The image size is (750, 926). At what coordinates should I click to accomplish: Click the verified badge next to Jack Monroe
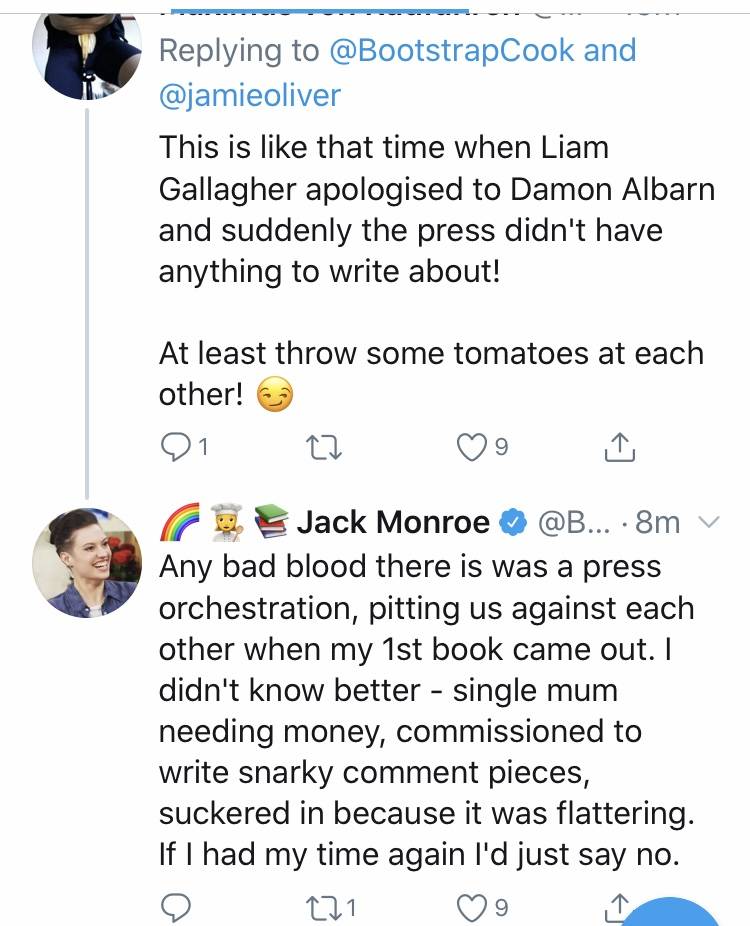pyautogui.click(x=514, y=522)
